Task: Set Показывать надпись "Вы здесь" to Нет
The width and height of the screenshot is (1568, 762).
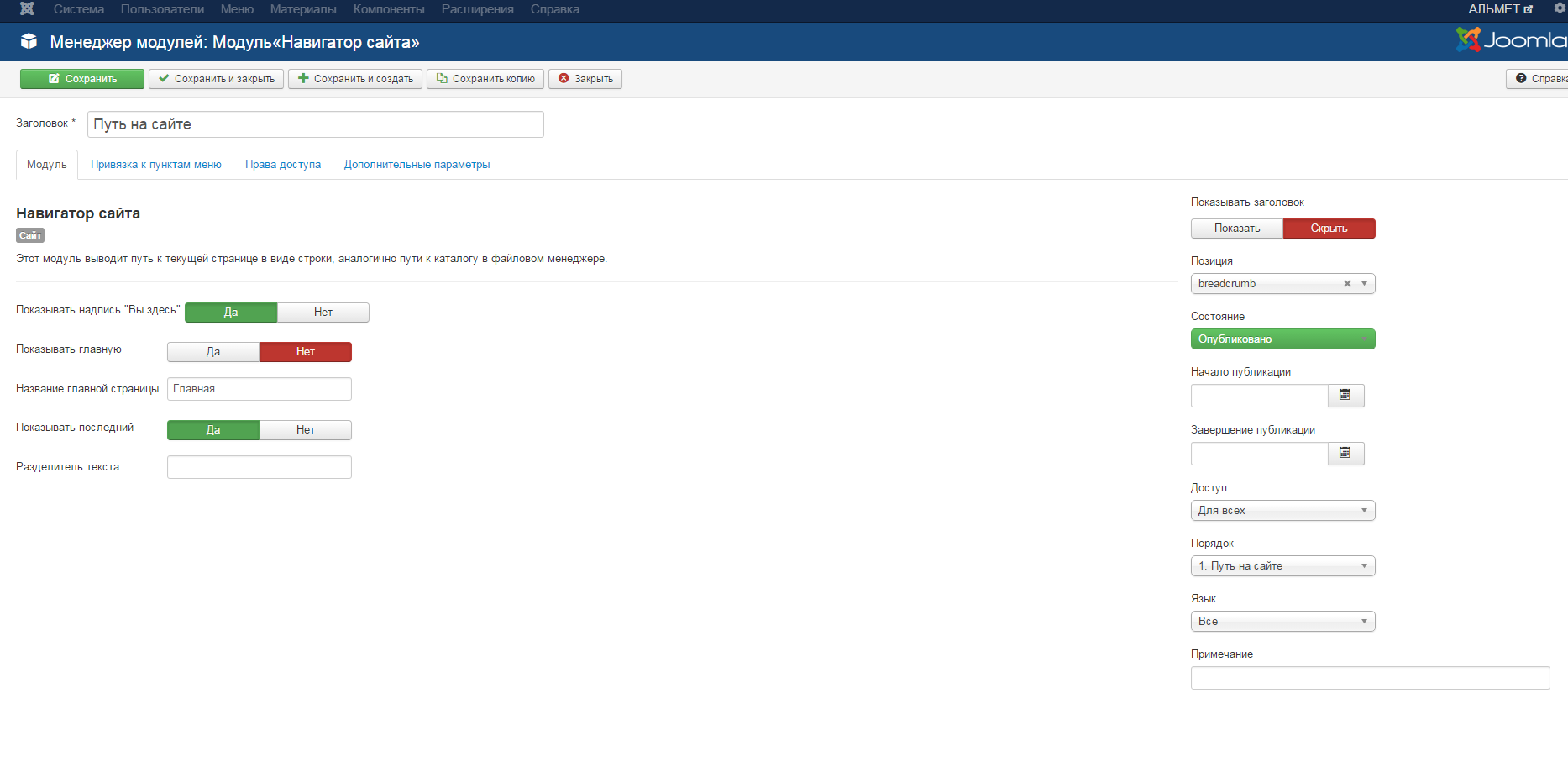Action: (323, 313)
